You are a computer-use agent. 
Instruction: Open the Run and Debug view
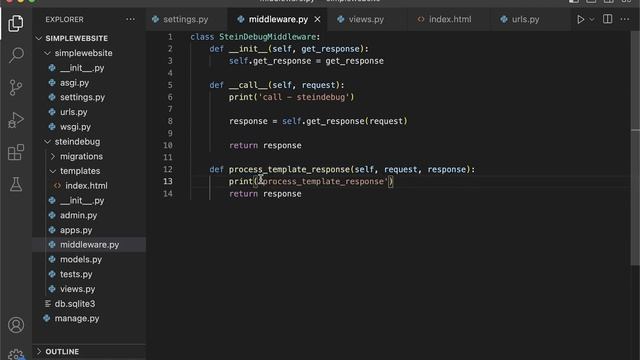click(x=16, y=120)
